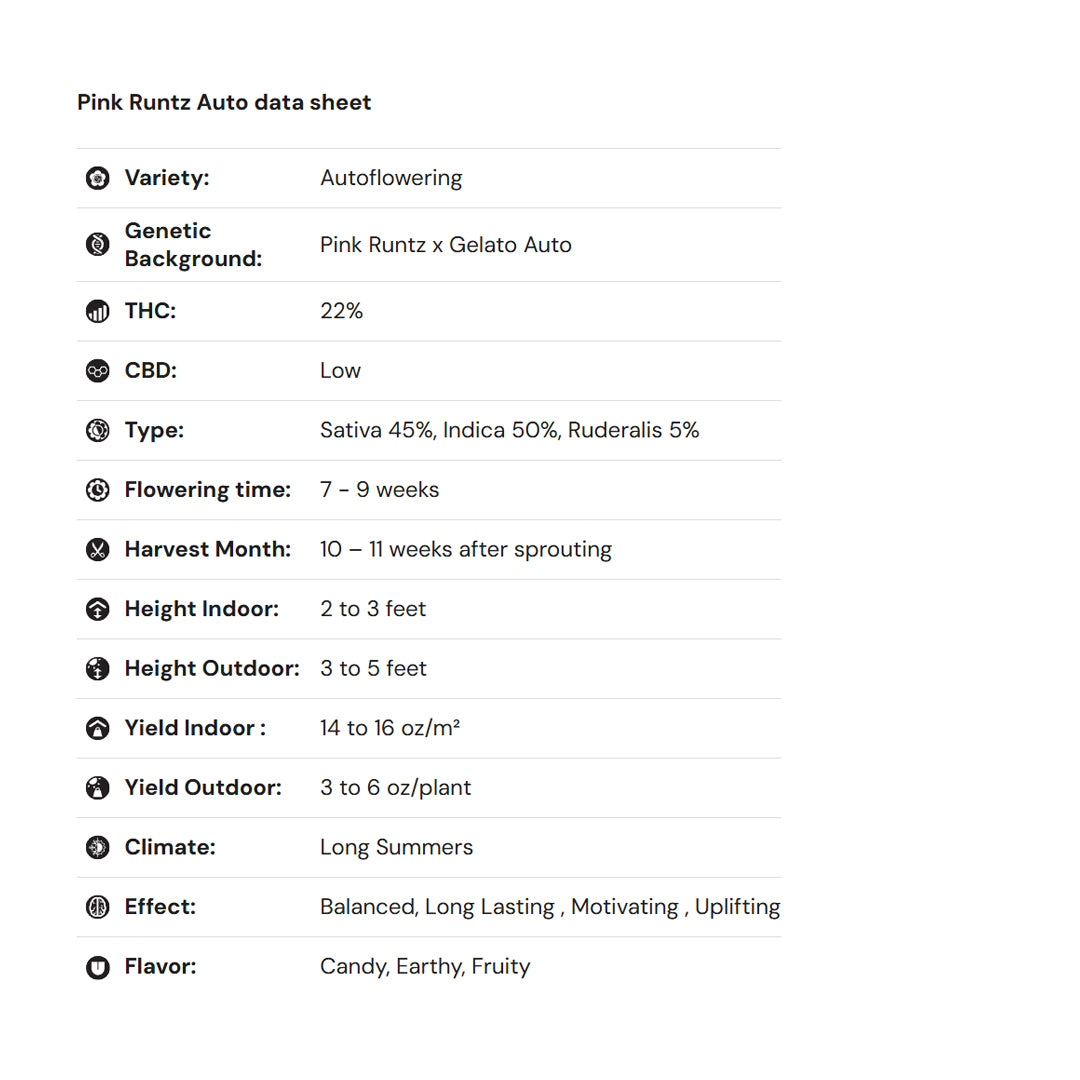Click the Climate sun icon
This screenshot has height=1080, width=1080.
(x=97, y=847)
